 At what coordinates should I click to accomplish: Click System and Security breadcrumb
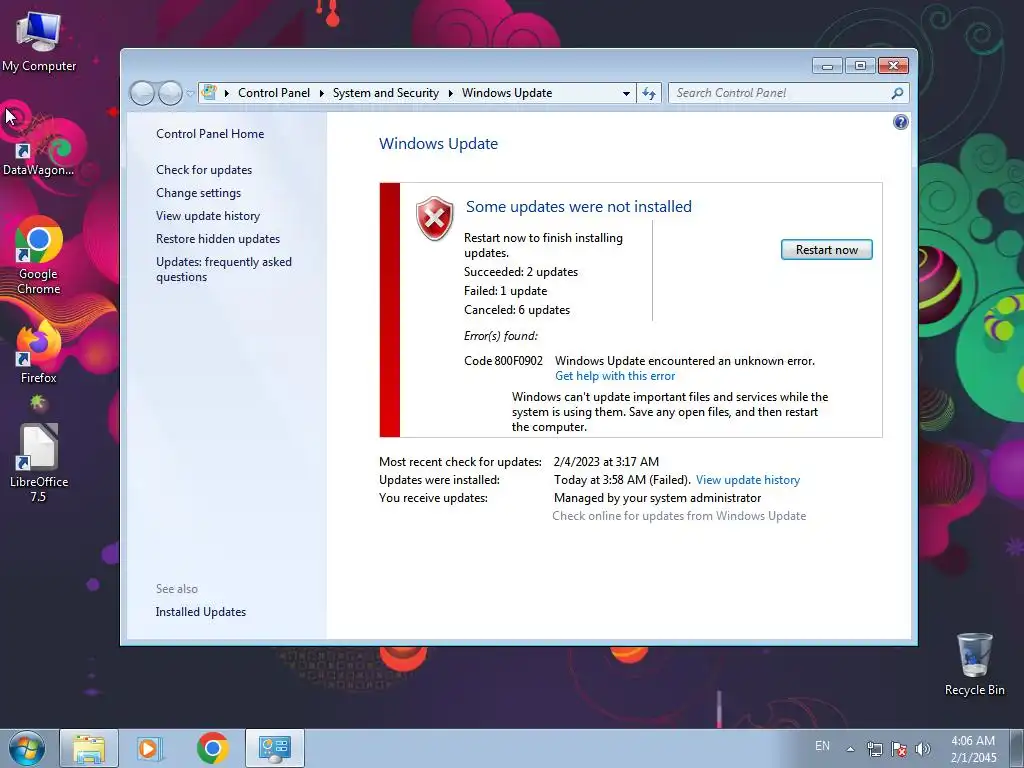386,93
